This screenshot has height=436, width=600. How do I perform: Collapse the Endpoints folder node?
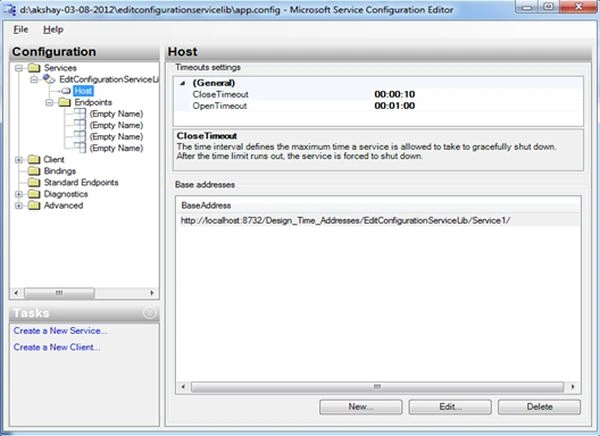point(49,103)
